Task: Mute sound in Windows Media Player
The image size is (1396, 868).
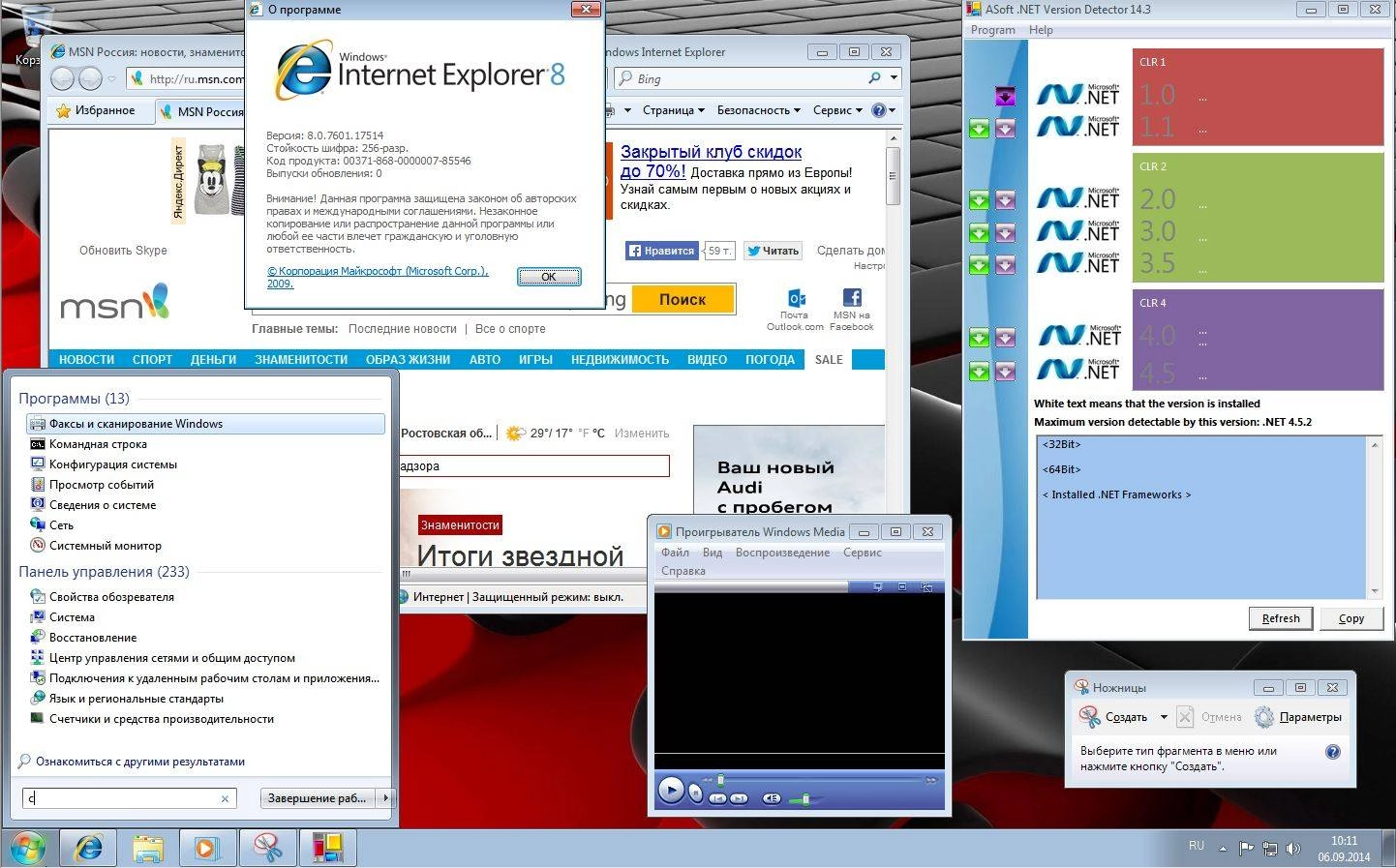Action: point(772,798)
